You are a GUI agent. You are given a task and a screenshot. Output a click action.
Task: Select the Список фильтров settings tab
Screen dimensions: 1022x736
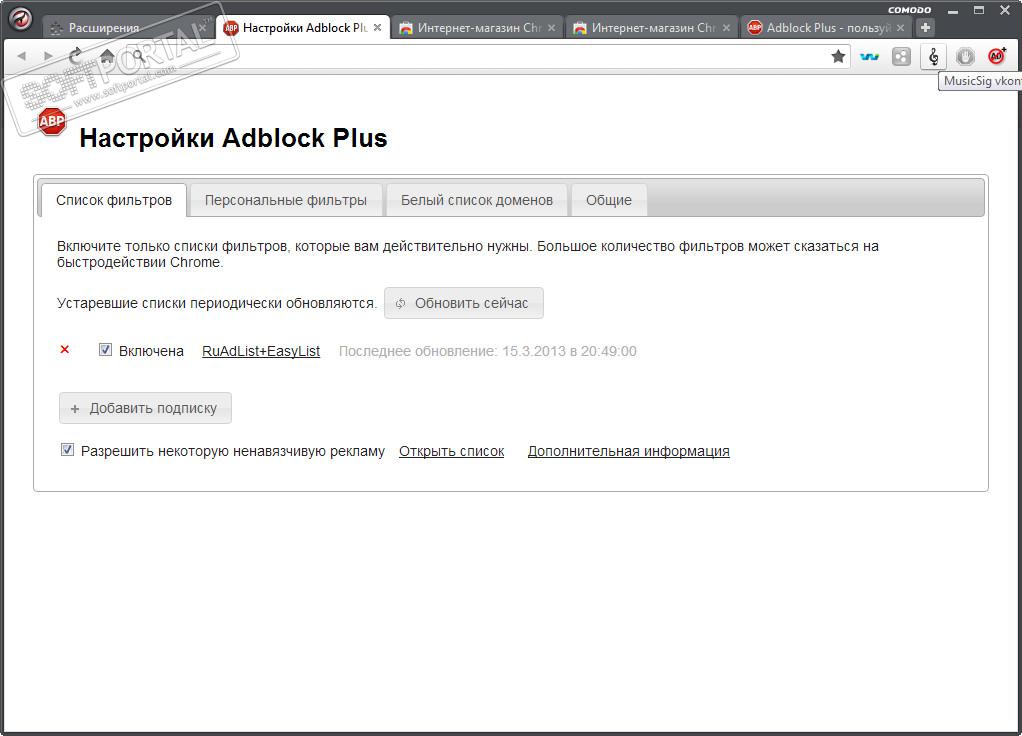click(x=114, y=200)
